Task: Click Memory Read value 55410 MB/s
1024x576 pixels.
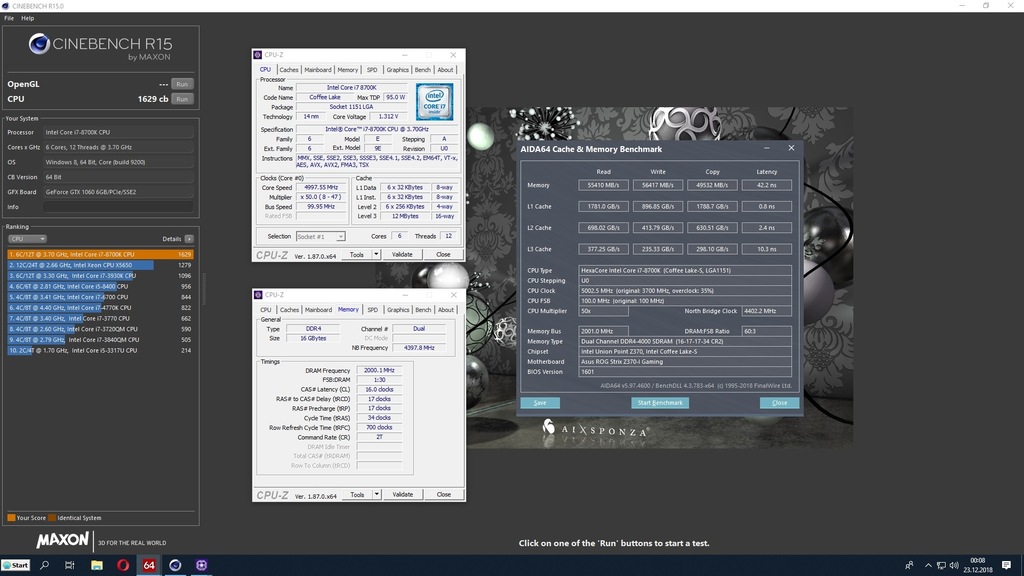Action: 603,185
